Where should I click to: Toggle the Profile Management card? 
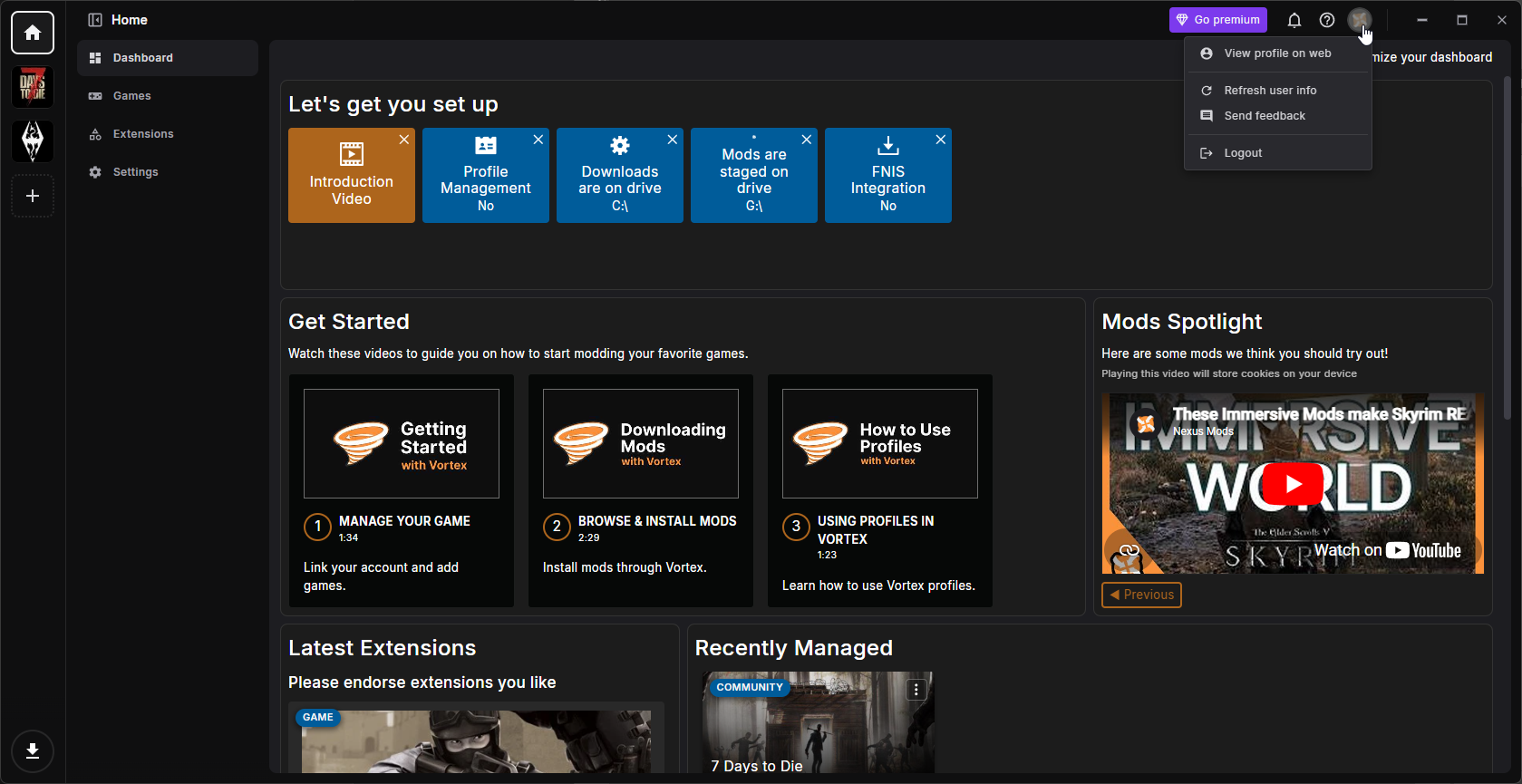486,176
